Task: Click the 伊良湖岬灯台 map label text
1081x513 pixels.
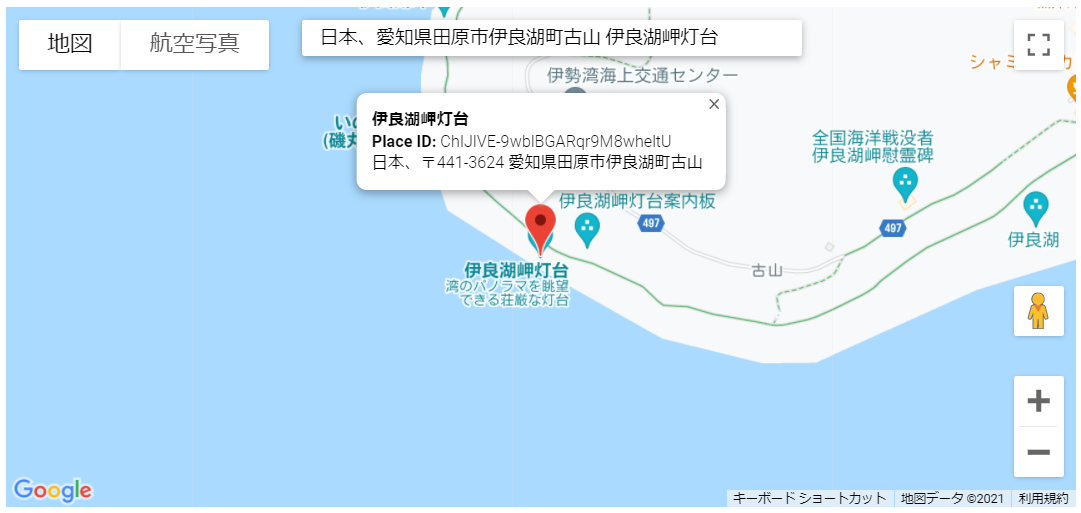Action: (x=516, y=270)
